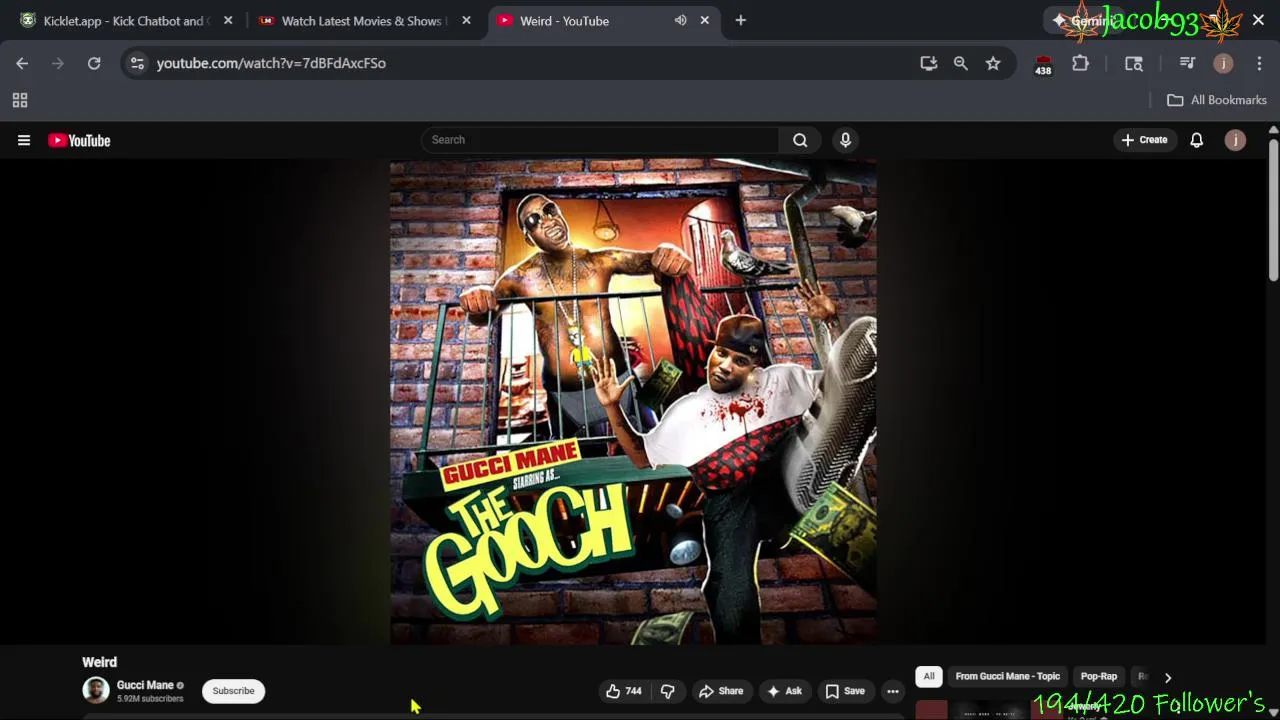Open the YouTube guide hamburger menu
The height and width of the screenshot is (720, 1280).
pos(24,140)
